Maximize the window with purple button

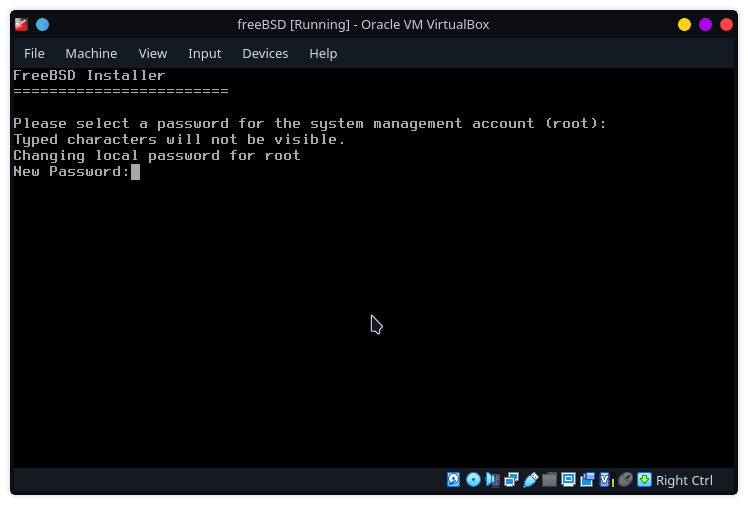click(705, 24)
